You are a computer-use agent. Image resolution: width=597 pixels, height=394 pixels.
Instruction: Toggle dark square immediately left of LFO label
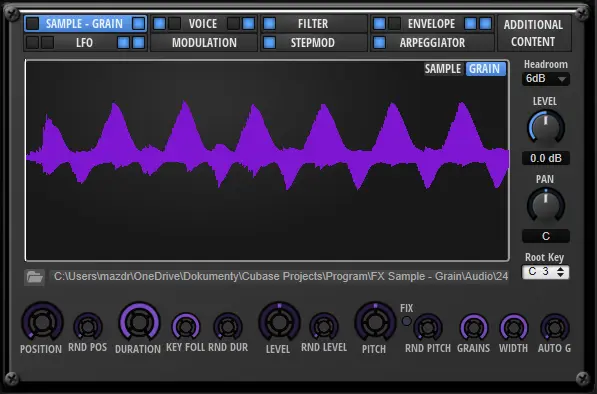48,43
